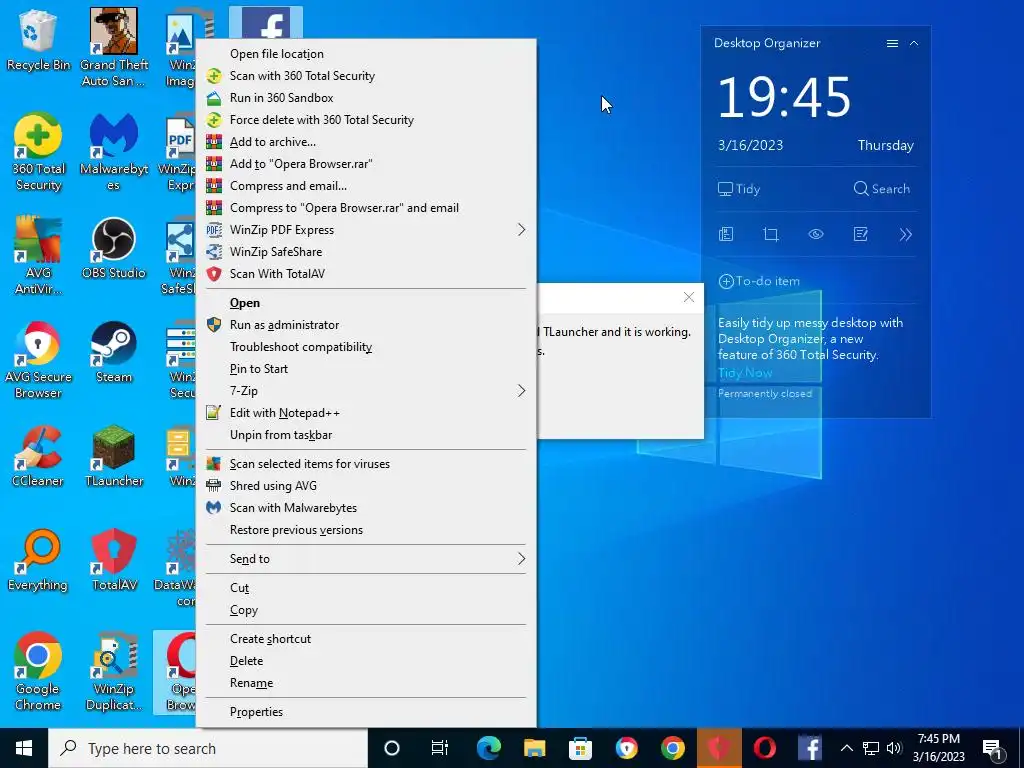Click the Cortana circle icon

tap(392, 748)
